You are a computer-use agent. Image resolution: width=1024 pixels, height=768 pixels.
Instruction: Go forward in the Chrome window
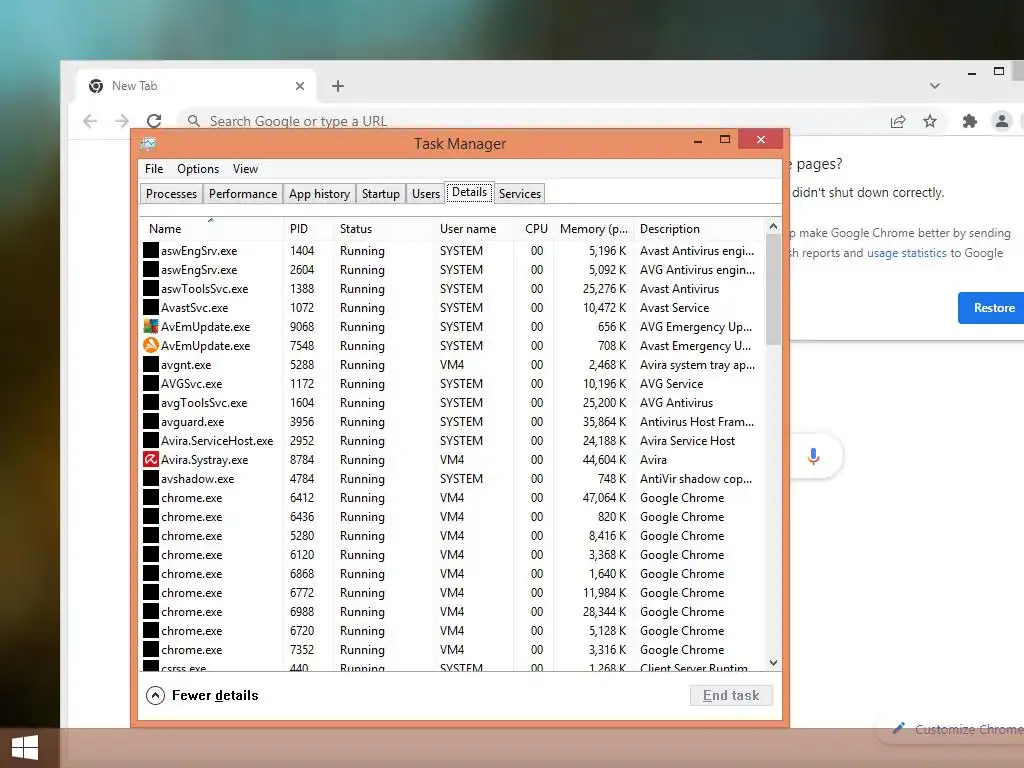click(x=121, y=121)
